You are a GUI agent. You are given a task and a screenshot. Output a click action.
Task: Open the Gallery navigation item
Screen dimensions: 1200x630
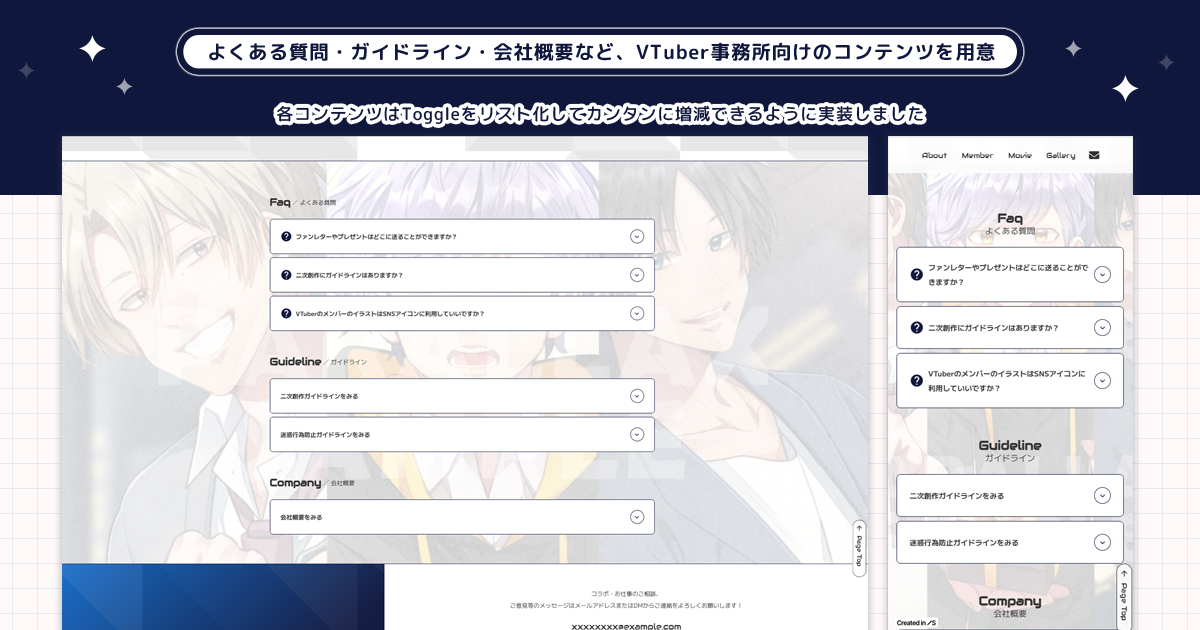tap(1061, 155)
